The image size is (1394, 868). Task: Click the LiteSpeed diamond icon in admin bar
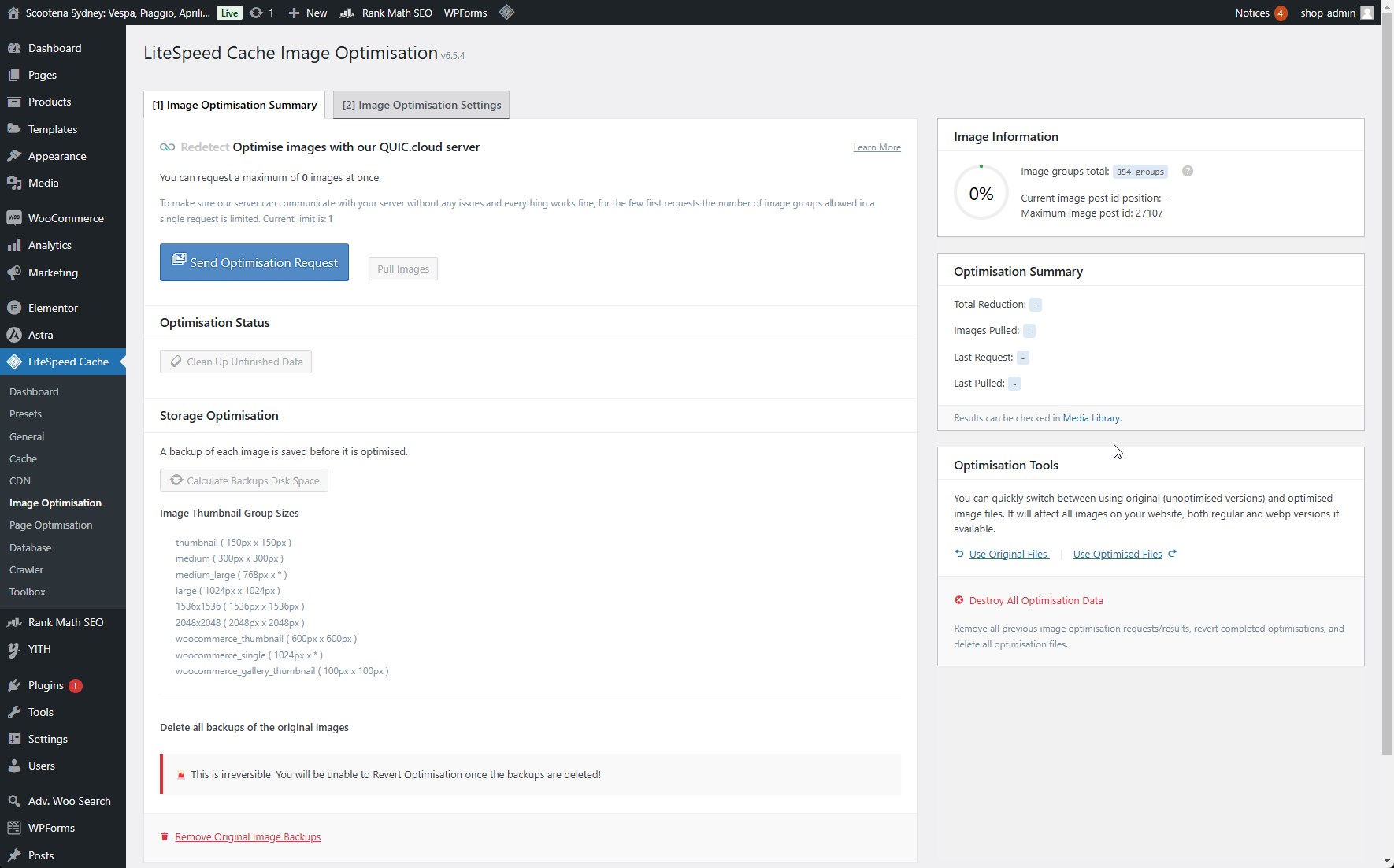click(506, 12)
